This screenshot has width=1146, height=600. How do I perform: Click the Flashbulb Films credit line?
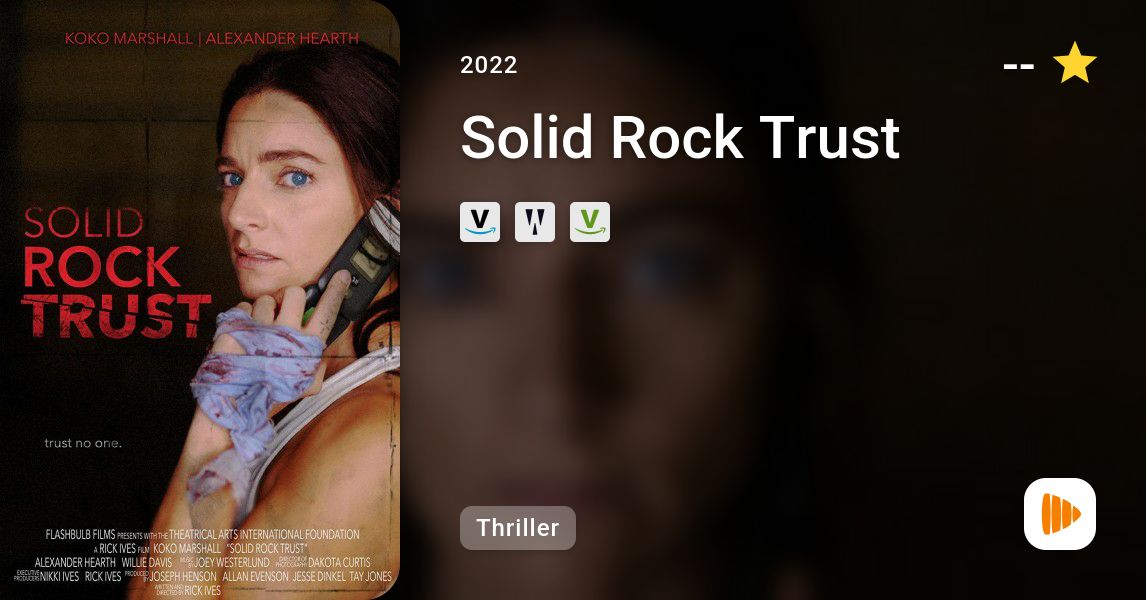click(202, 534)
